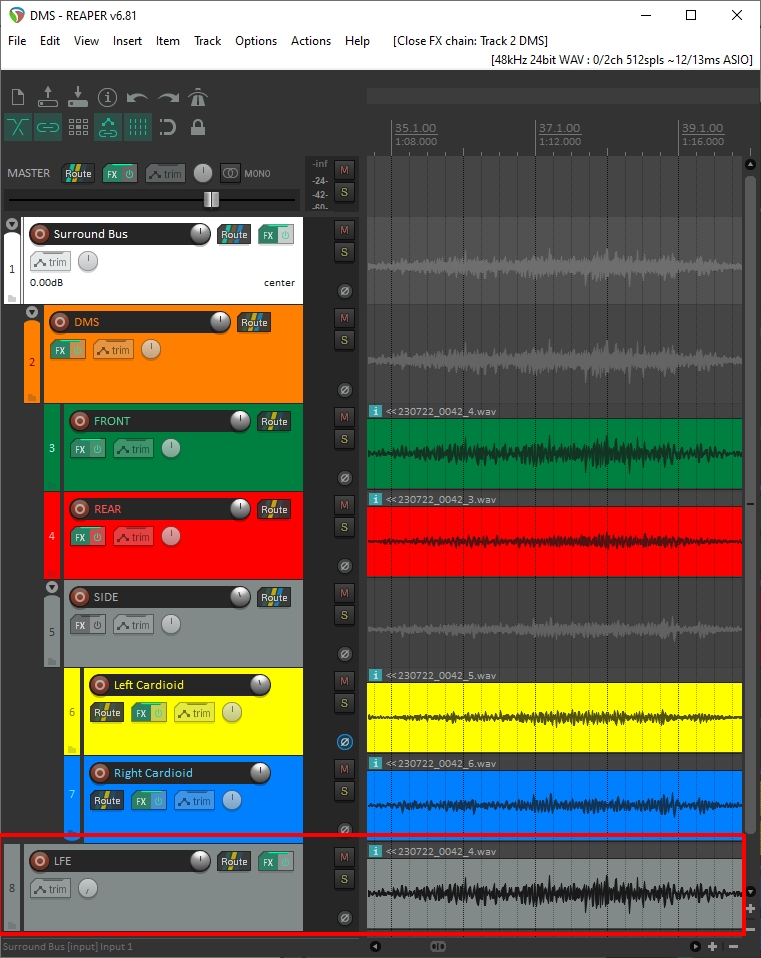Toggle item grouping link icon
This screenshot has width=761, height=958.
(x=48, y=127)
